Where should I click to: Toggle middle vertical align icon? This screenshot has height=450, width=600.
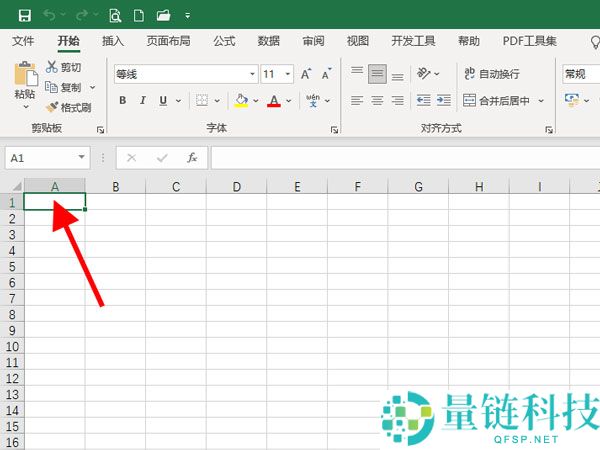377,73
